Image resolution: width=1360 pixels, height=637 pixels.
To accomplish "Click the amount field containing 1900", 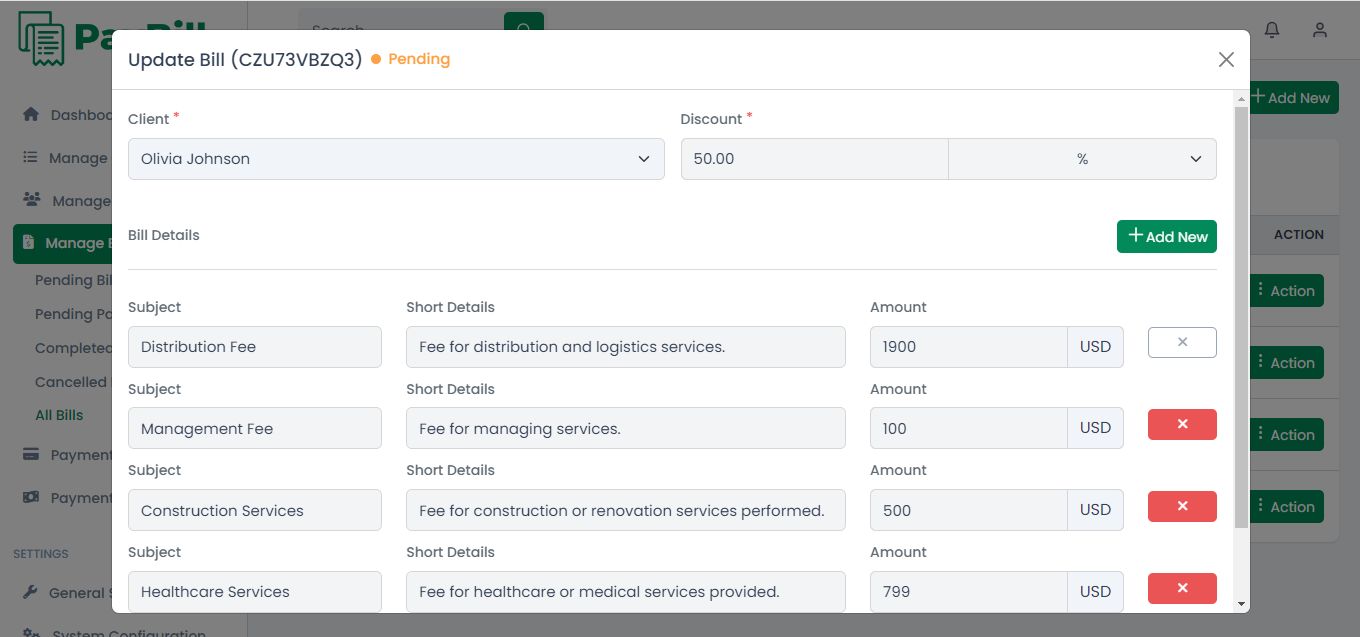I will 968,347.
